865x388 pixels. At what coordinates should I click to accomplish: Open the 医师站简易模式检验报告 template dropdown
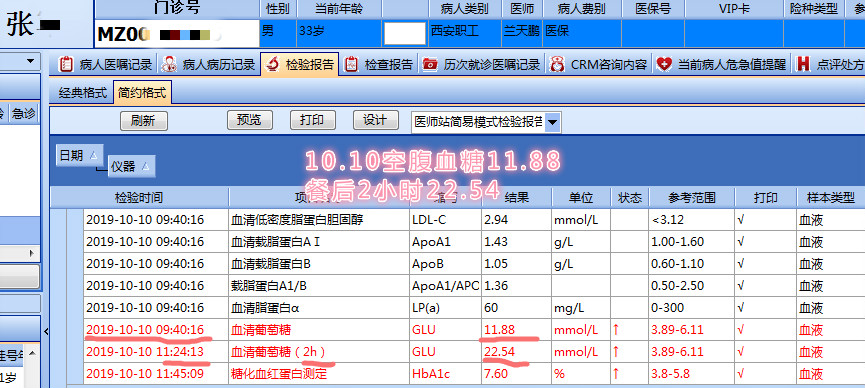coord(553,122)
